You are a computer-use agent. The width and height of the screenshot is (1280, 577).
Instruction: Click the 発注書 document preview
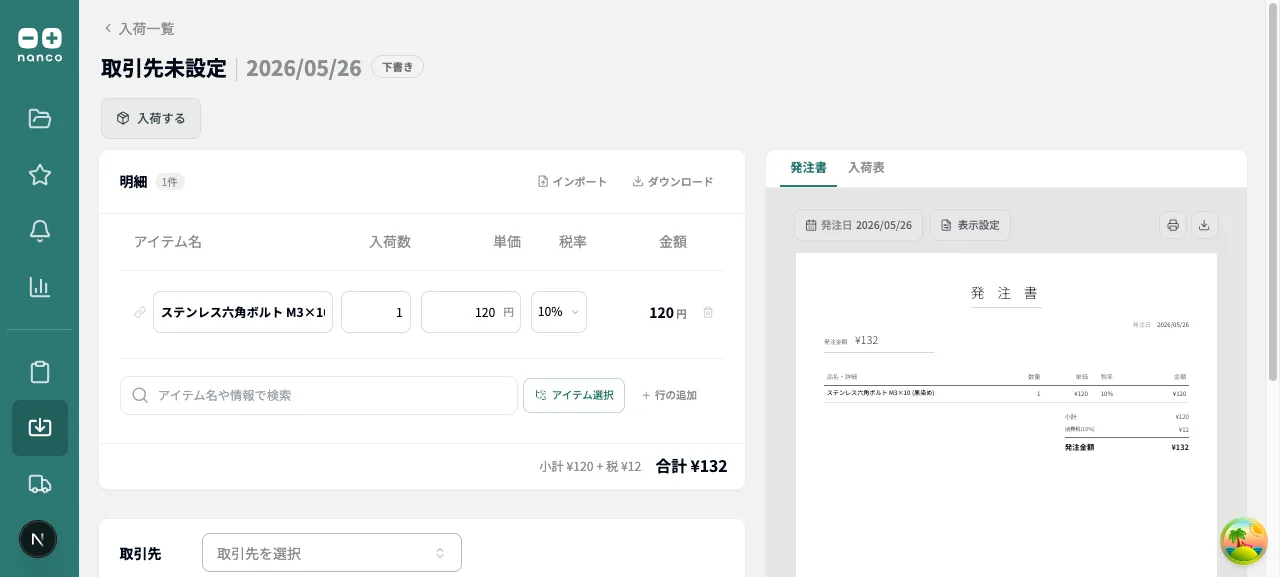1006,415
